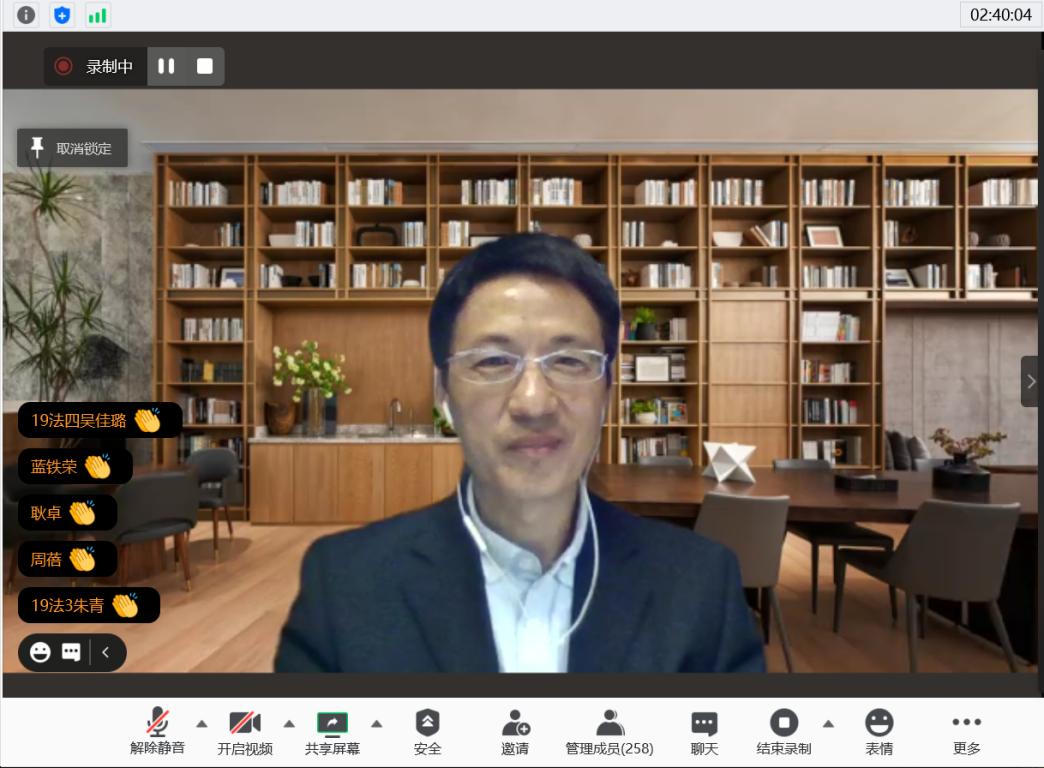
Task: Open 管理成员(258) members panel
Action: pos(609,731)
